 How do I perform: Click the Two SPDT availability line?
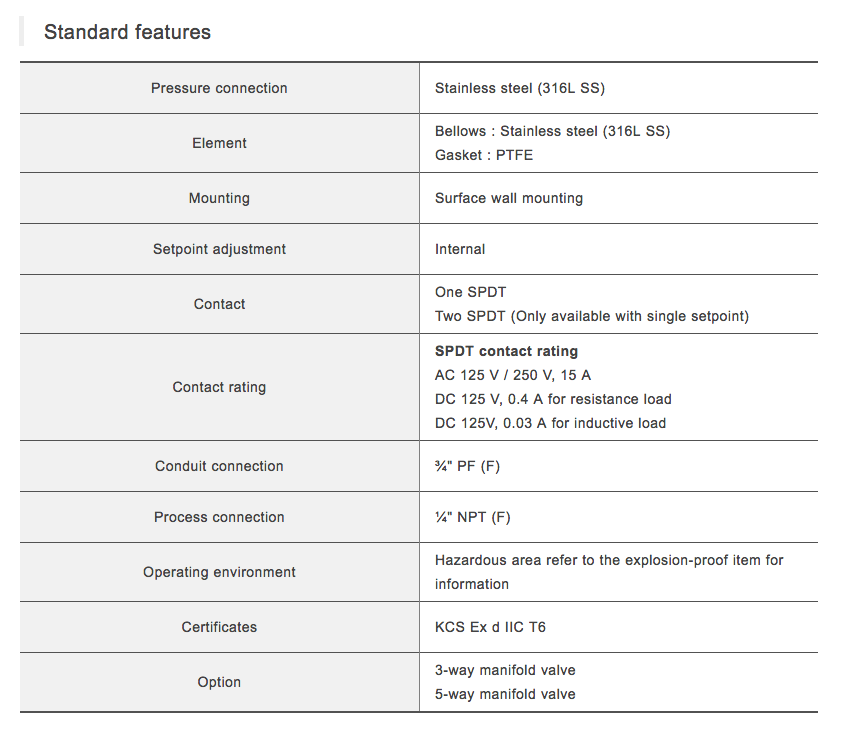coord(591,316)
